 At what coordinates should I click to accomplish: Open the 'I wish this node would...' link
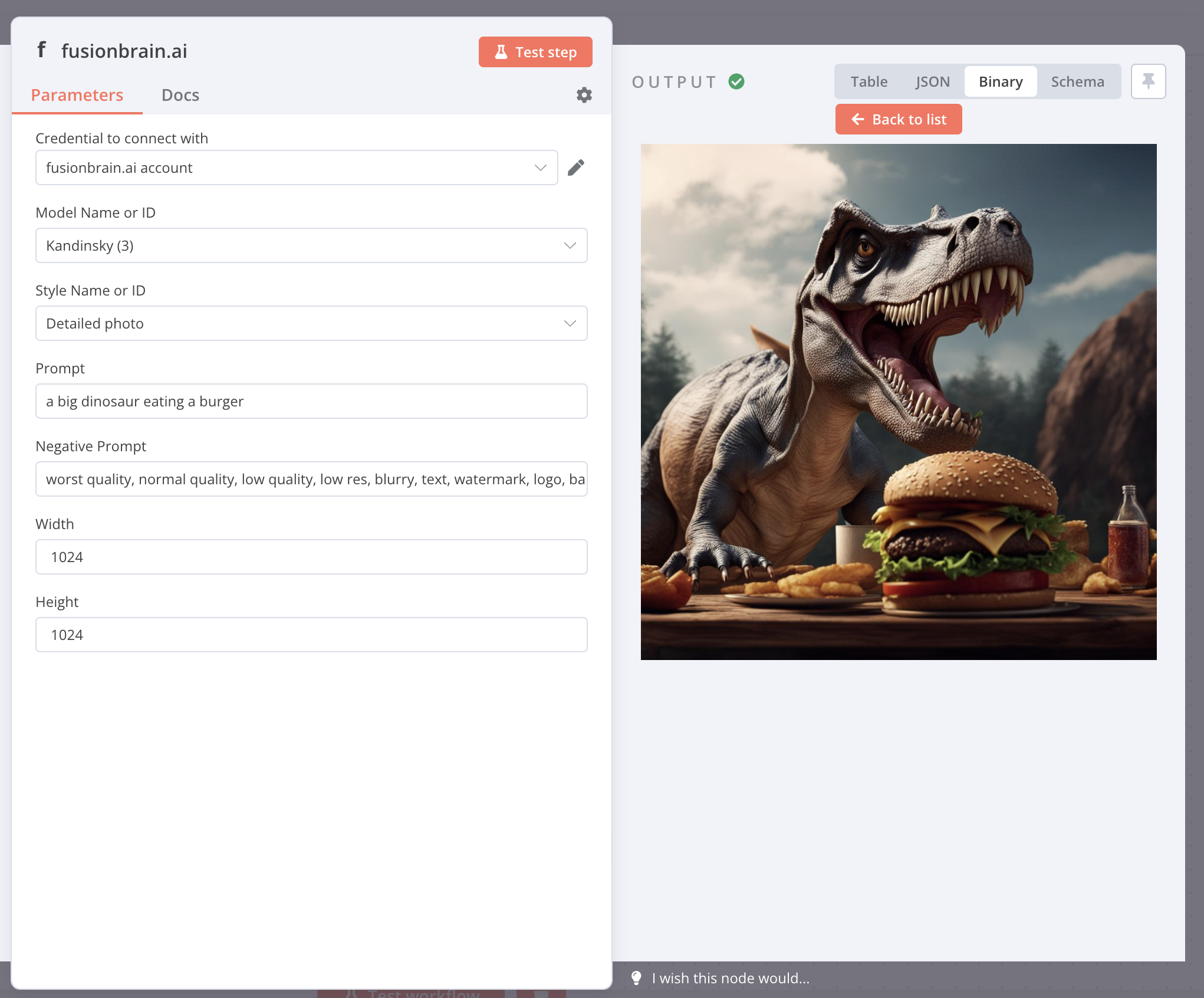tap(730, 978)
